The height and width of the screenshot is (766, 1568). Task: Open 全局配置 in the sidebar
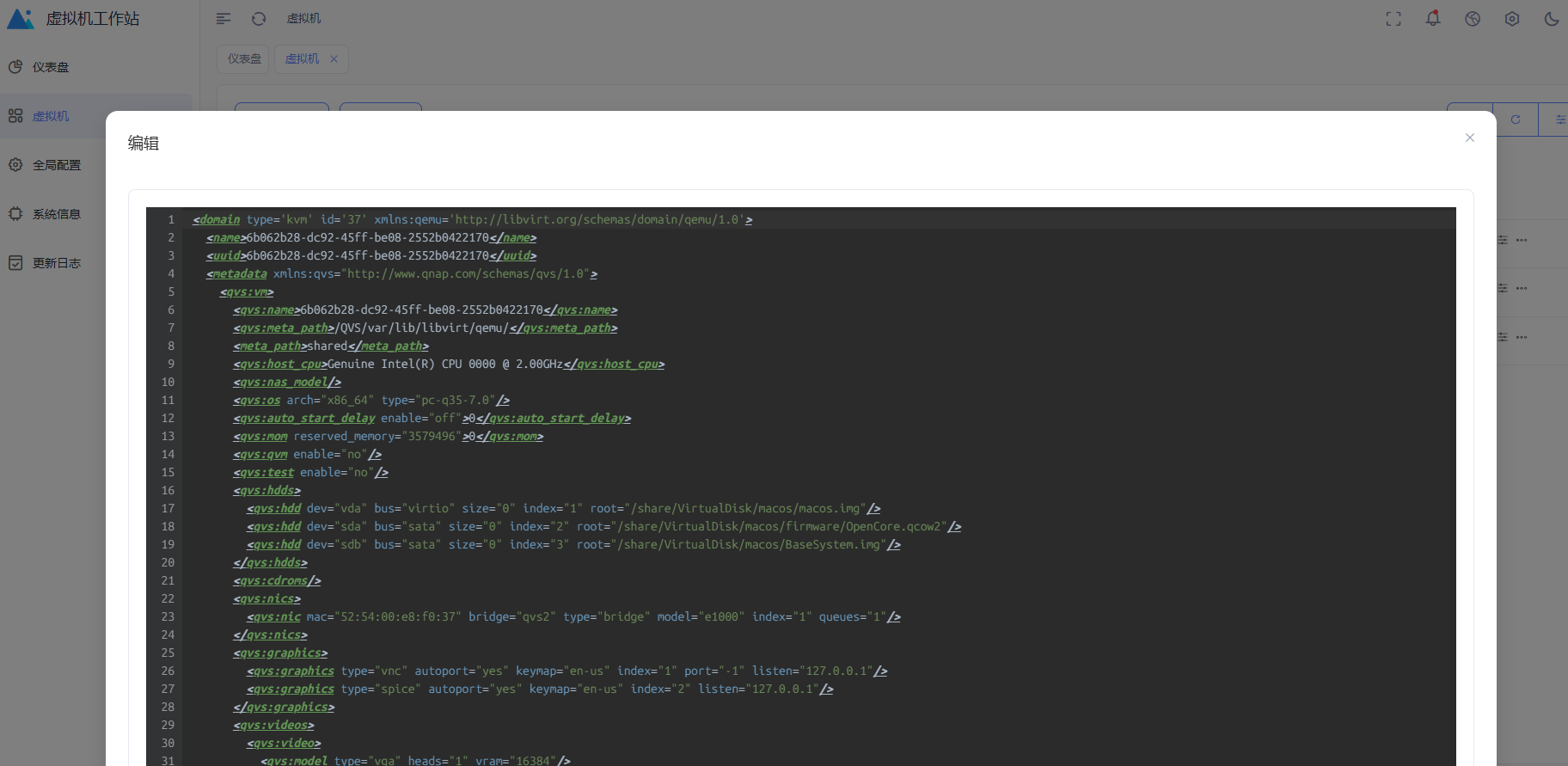point(57,165)
